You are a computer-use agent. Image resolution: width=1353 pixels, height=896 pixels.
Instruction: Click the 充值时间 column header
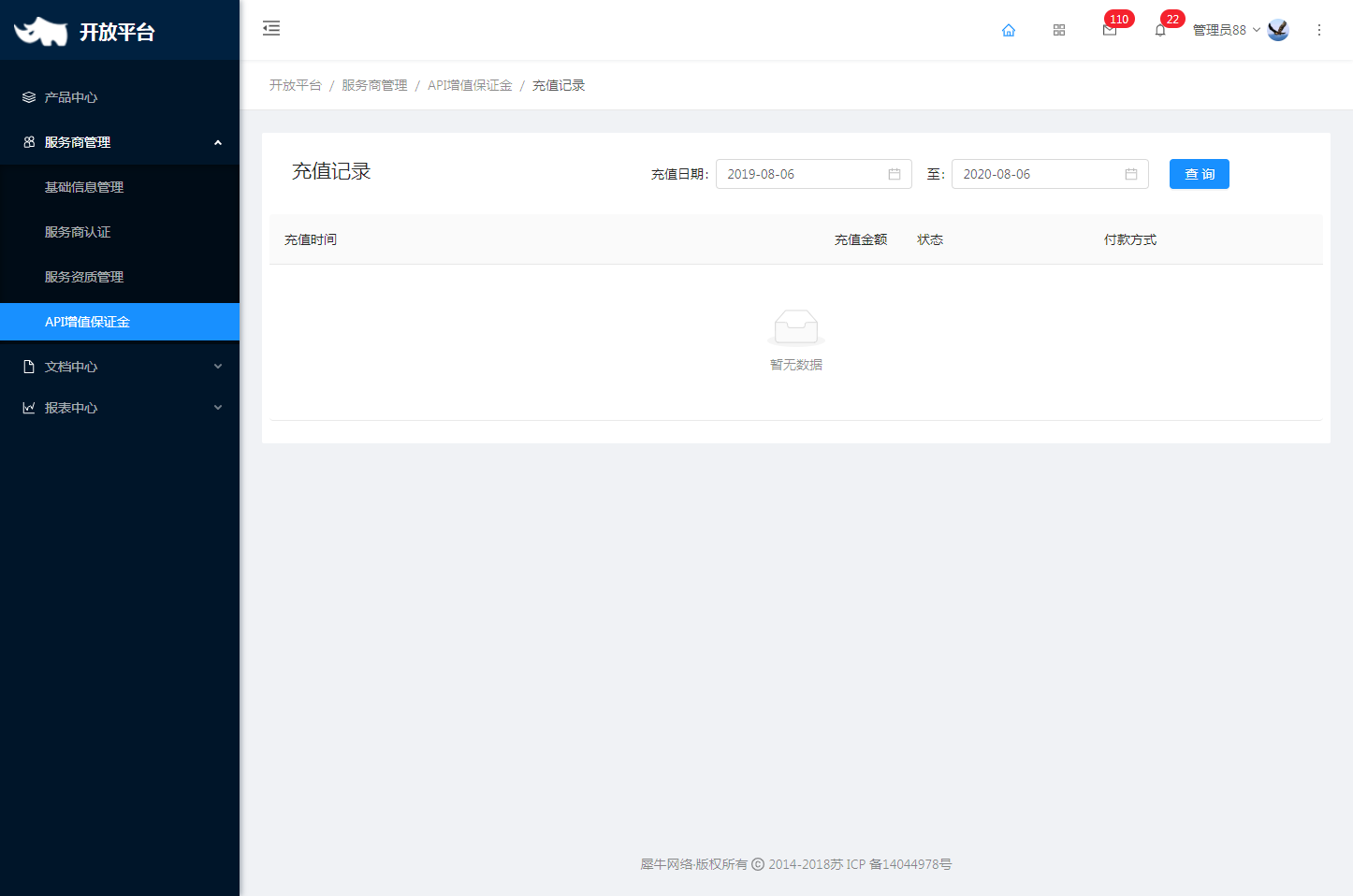coord(311,239)
